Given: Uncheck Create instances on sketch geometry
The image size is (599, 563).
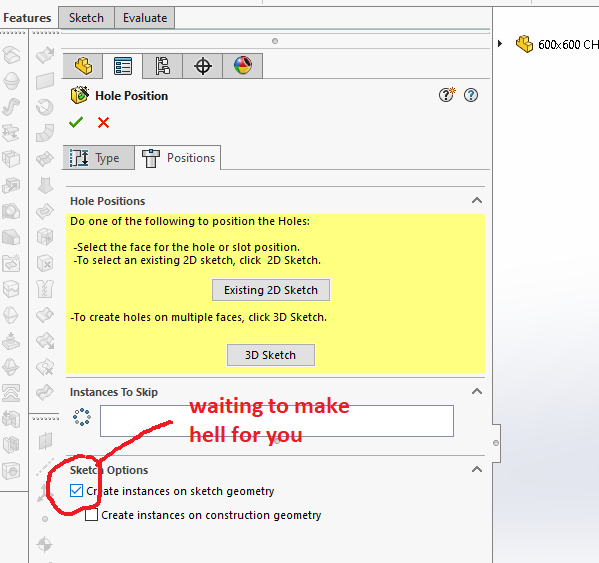Looking at the screenshot, I should pyautogui.click(x=76, y=491).
